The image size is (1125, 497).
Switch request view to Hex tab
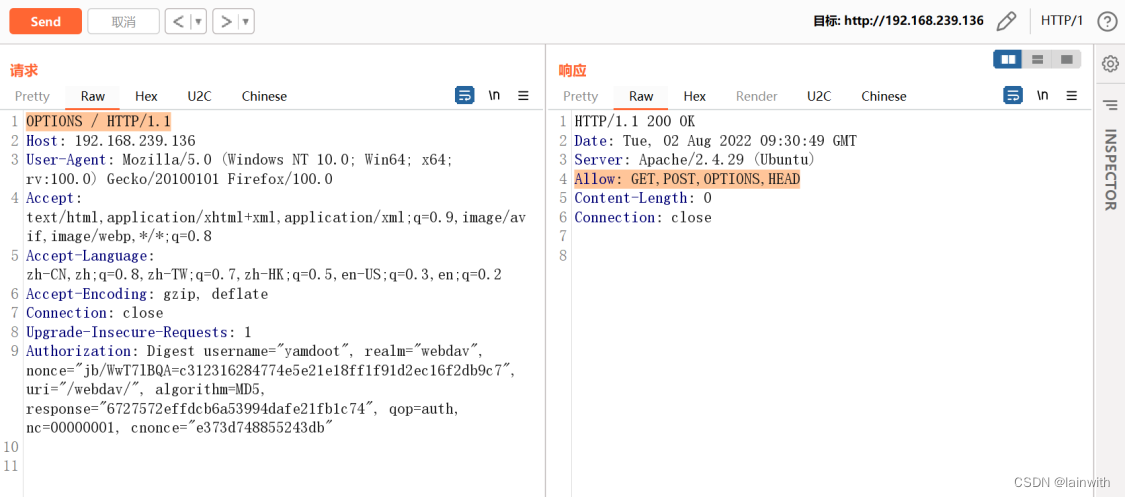(x=146, y=96)
